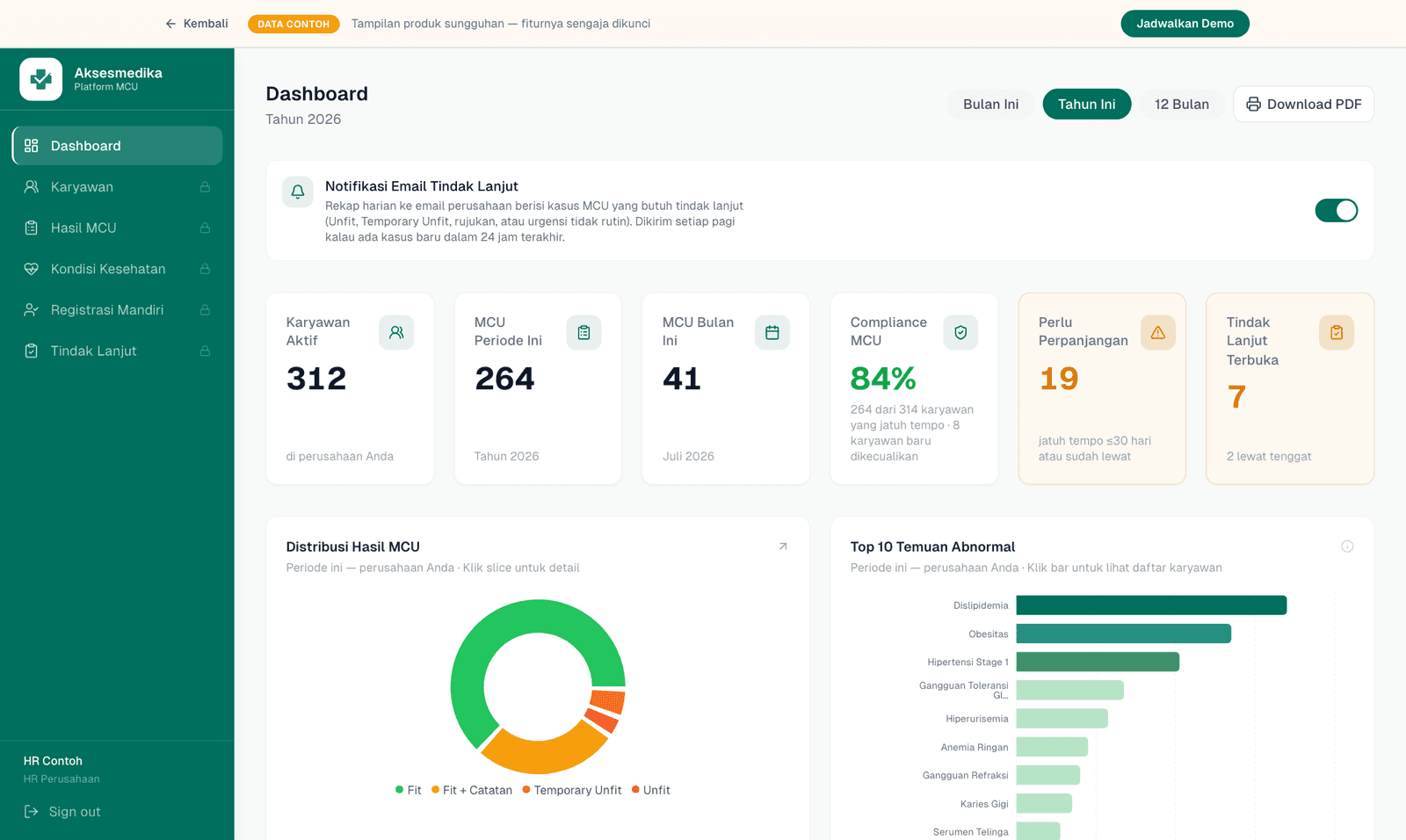Open Hasil MCU in the sidebar
Viewport: 1406px width, 840px height.
point(117,228)
